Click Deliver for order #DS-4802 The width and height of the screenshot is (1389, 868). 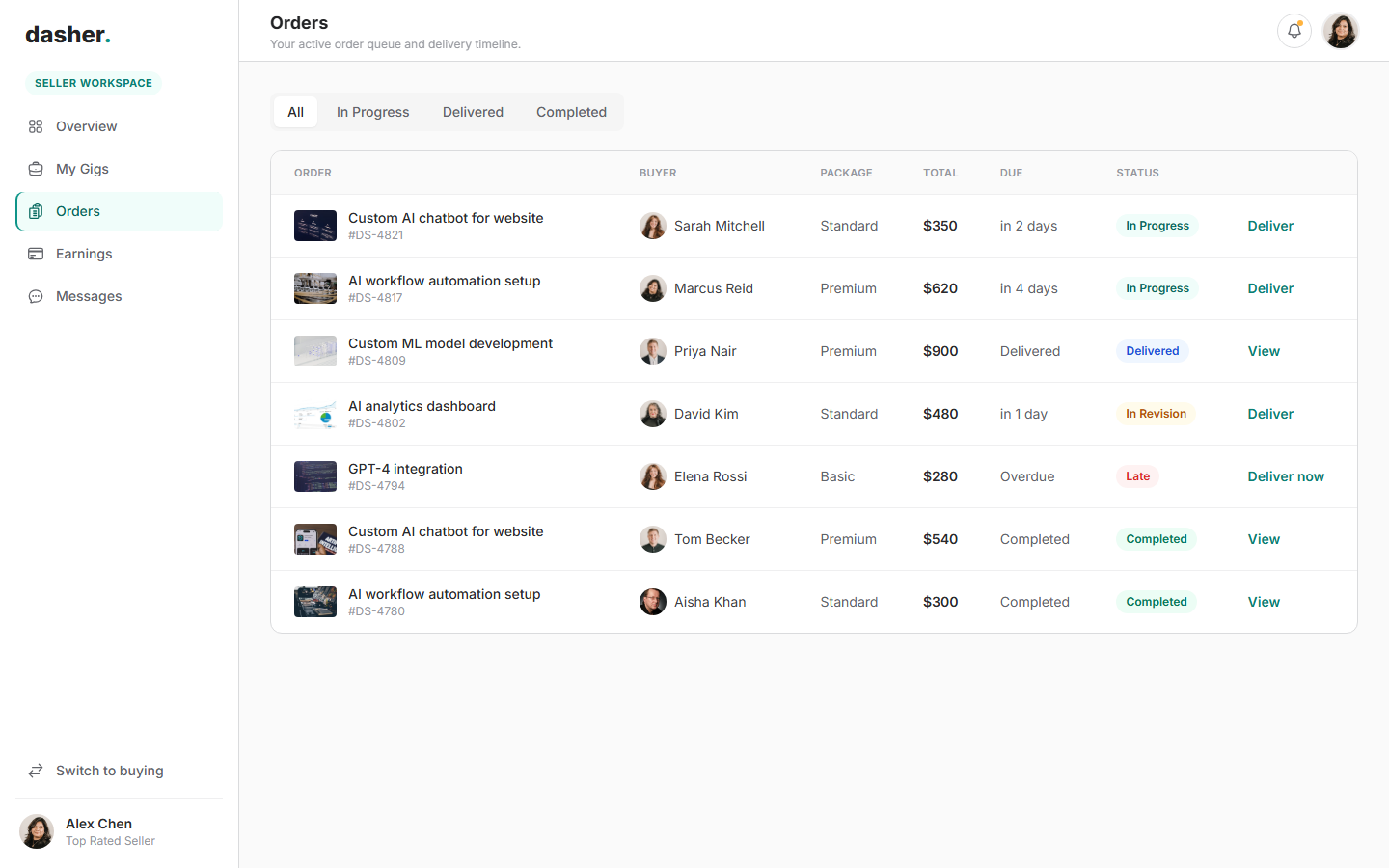pyautogui.click(x=1270, y=414)
